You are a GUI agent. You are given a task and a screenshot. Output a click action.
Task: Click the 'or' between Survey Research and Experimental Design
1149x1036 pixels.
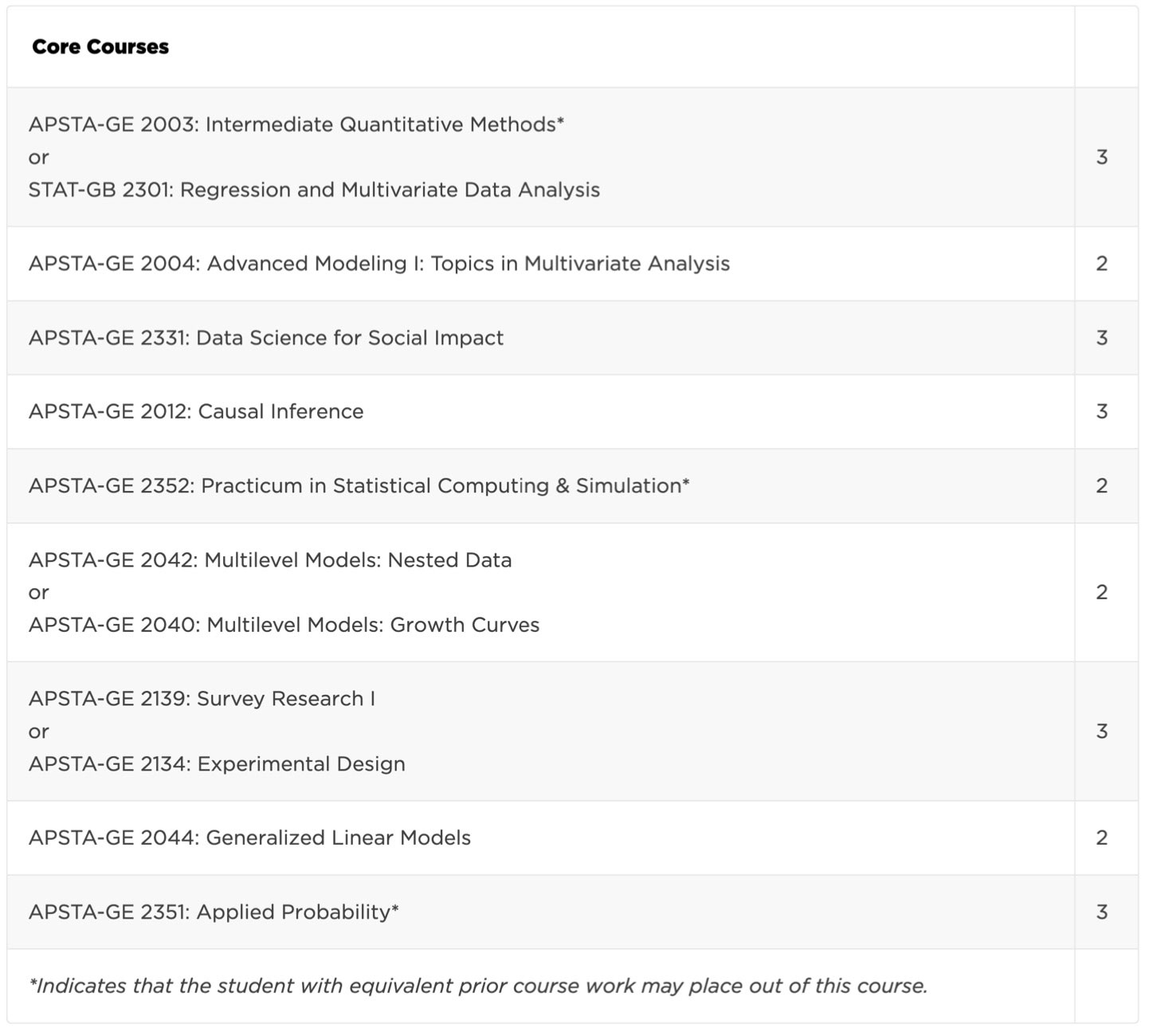pos(38,732)
